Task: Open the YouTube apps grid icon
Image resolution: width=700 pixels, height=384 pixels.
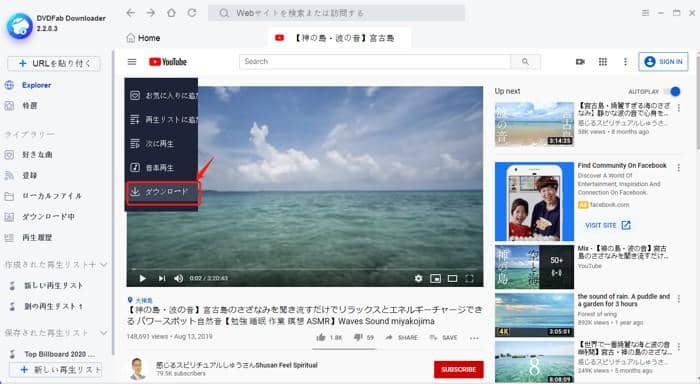Action: pos(603,62)
